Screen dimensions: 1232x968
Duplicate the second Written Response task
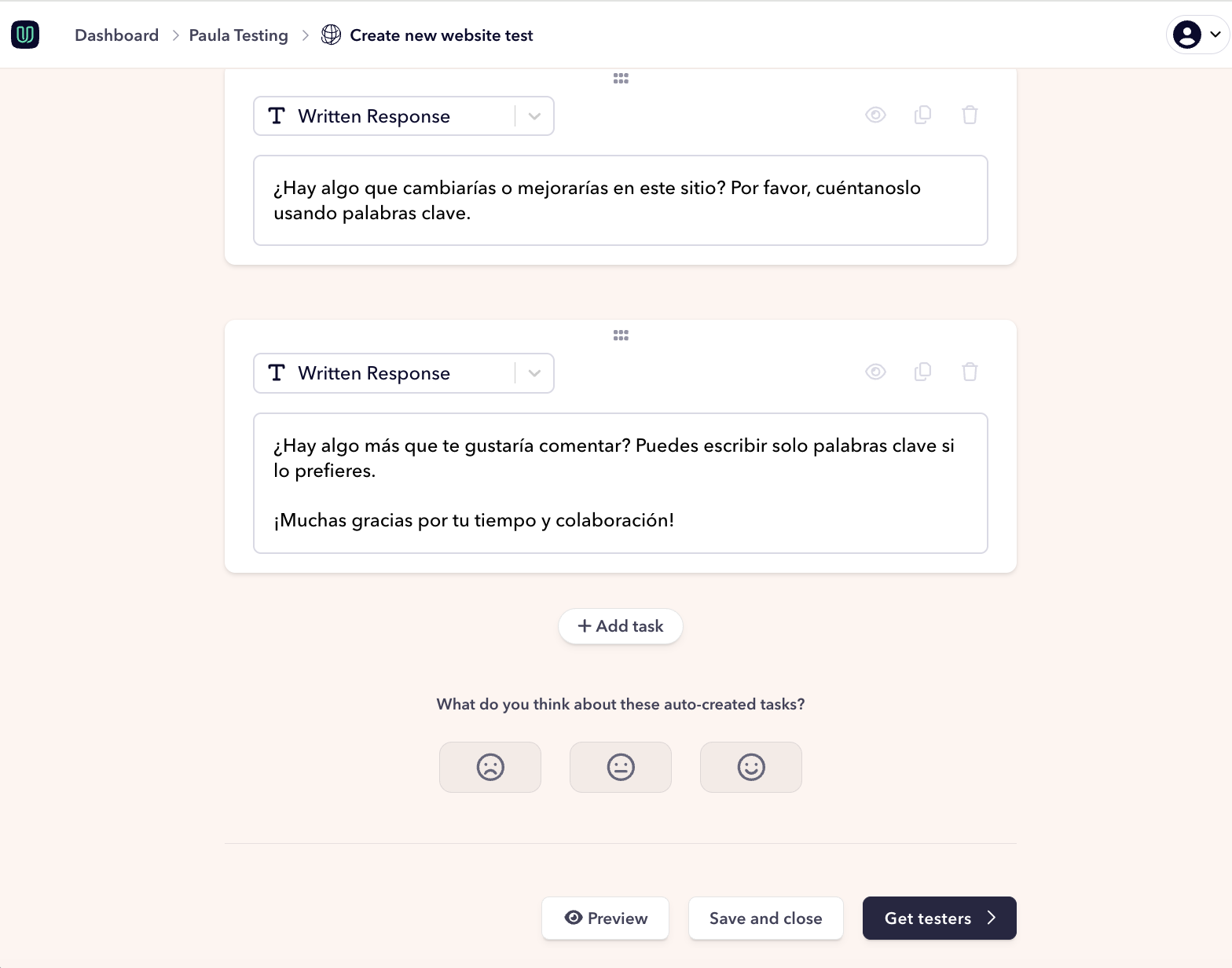coord(922,372)
